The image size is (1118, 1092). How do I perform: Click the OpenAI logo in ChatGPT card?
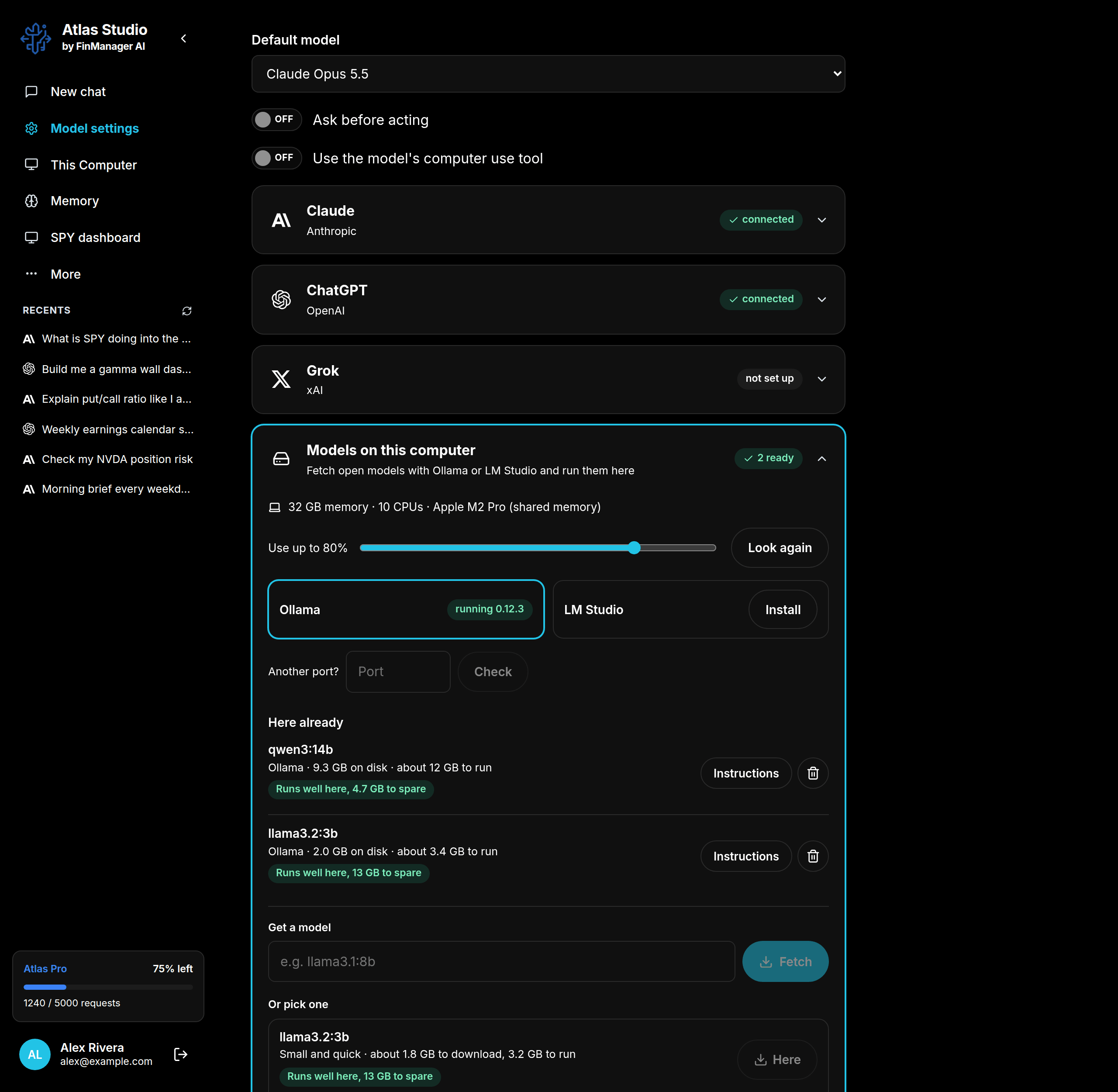pos(281,299)
